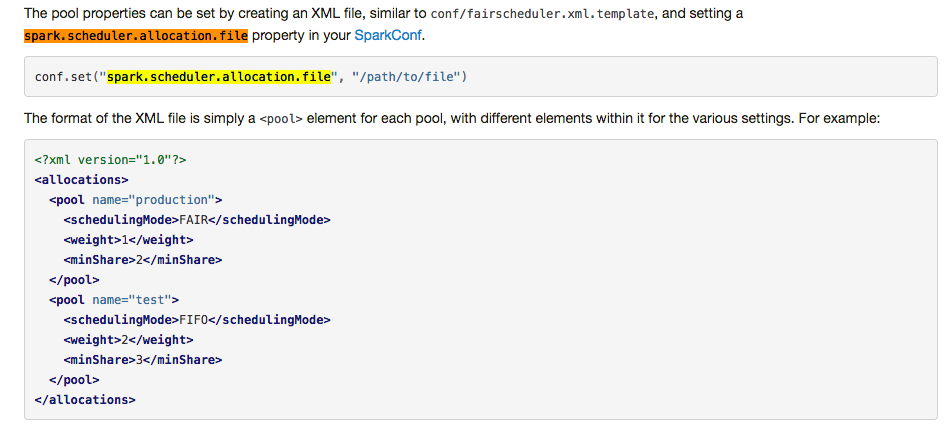Click the test pool's closing </pool> tag
Viewport: 951px width, 427px height.
coord(74,379)
